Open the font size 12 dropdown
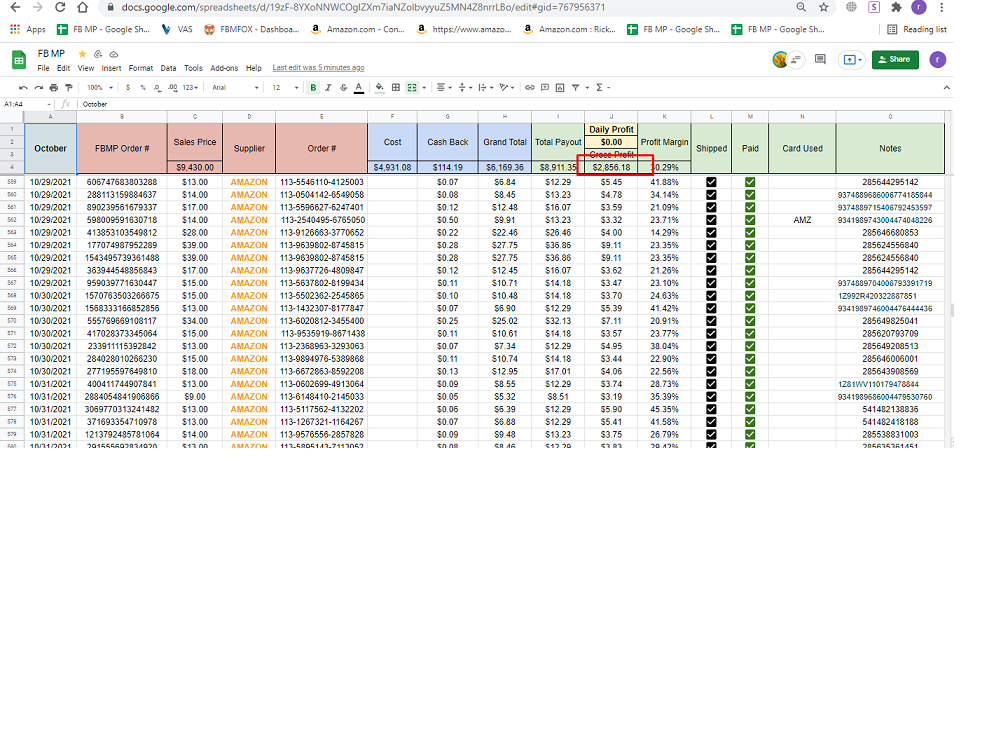The height and width of the screenshot is (750, 1000). click(x=285, y=87)
